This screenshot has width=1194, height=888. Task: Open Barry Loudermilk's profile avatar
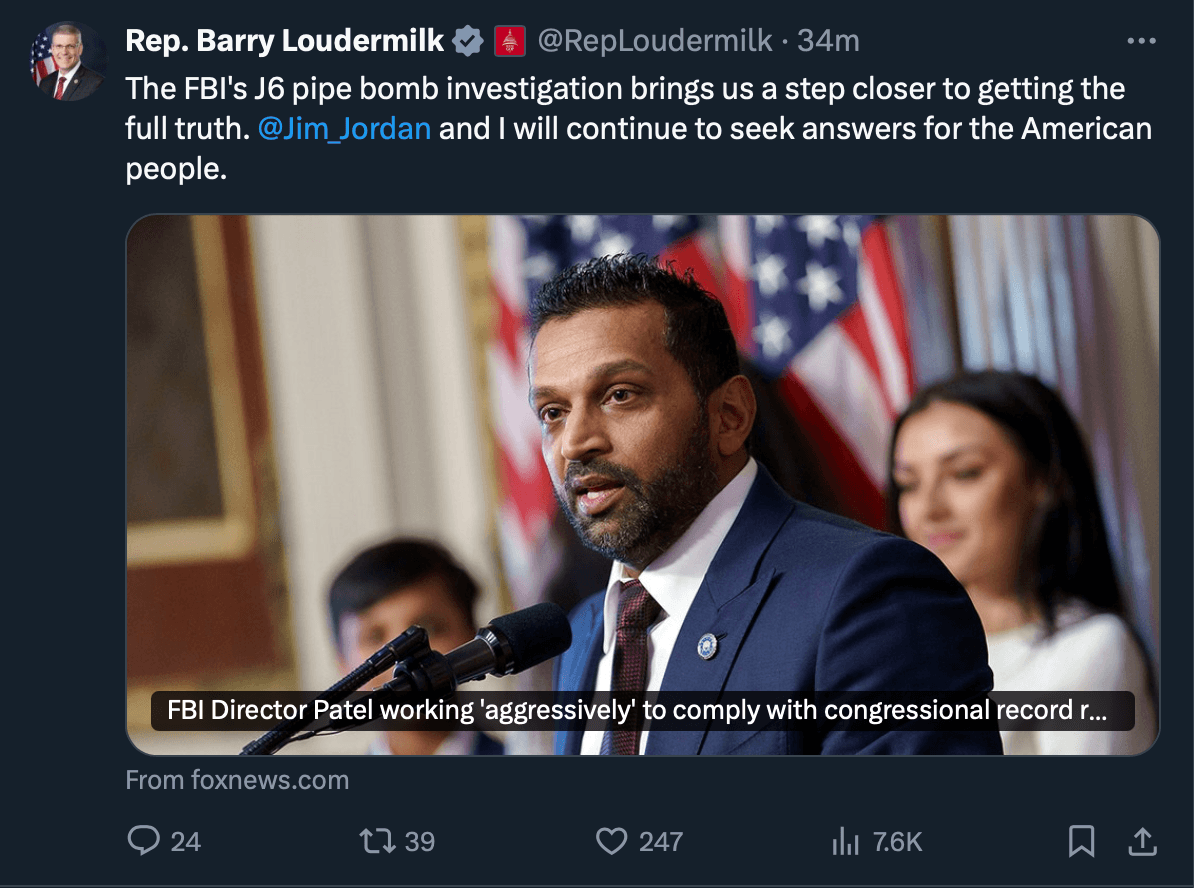68,61
